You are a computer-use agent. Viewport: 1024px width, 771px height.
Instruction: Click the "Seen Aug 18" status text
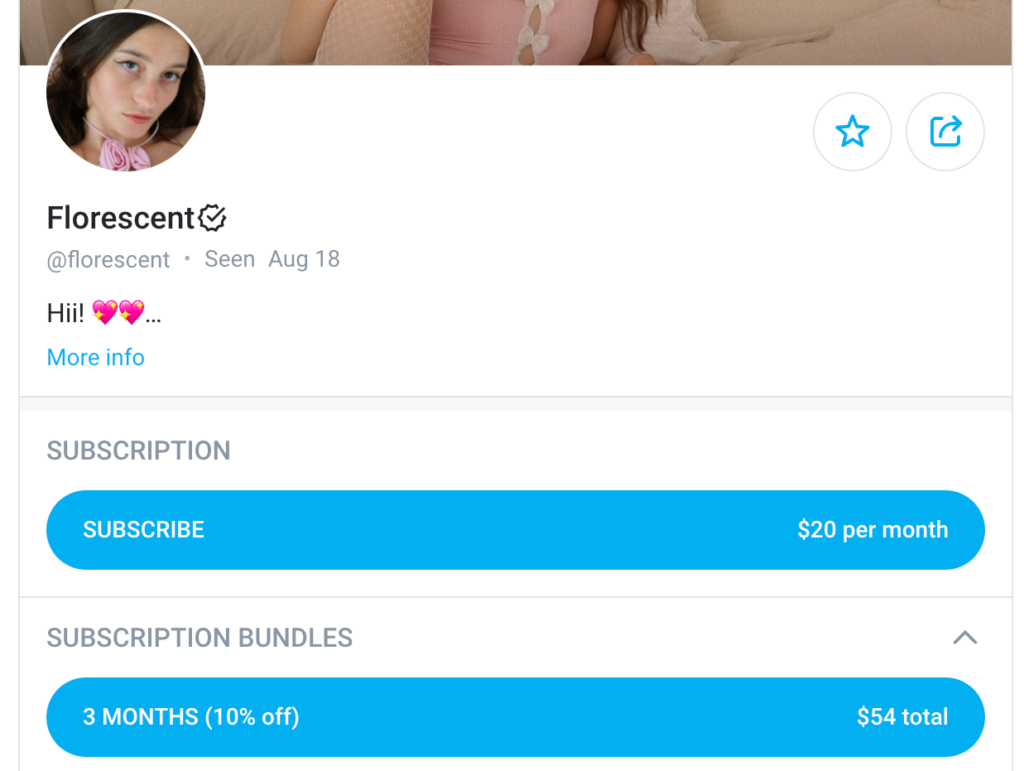pyautogui.click(x=272, y=259)
